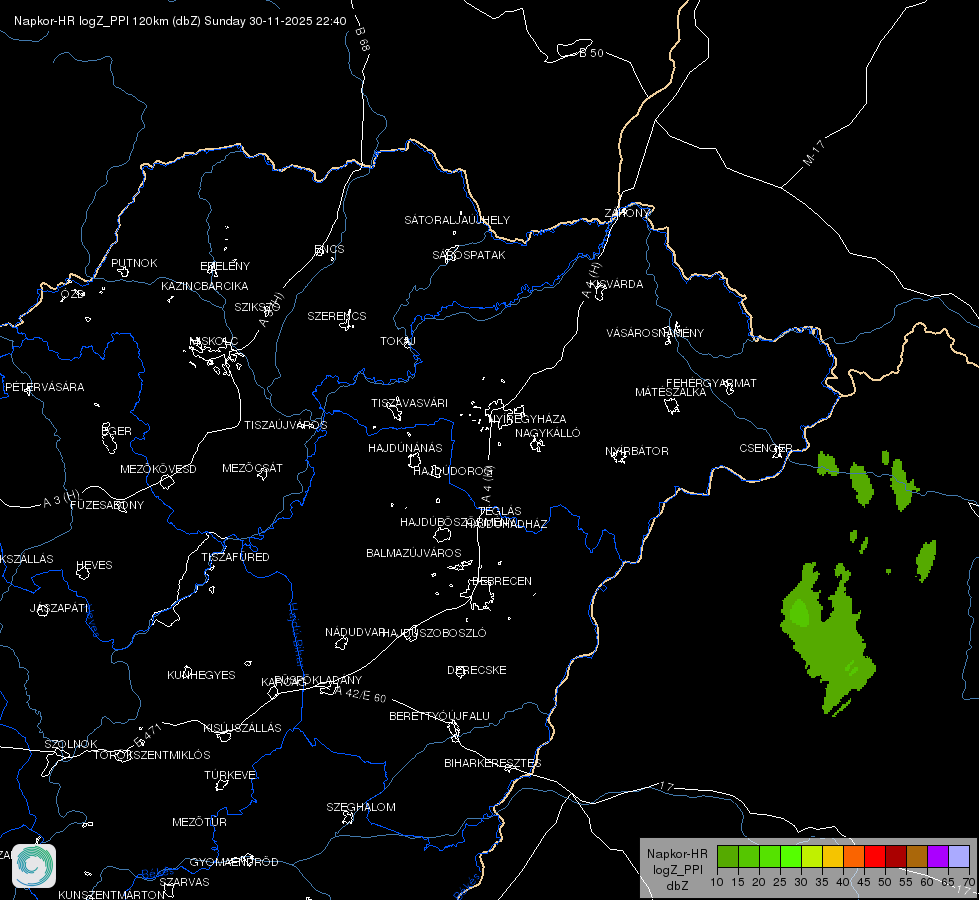Click the EGER city label
Image resolution: width=979 pixels, height=900 pixels.
pyautogui.click(x=117, y=431)
